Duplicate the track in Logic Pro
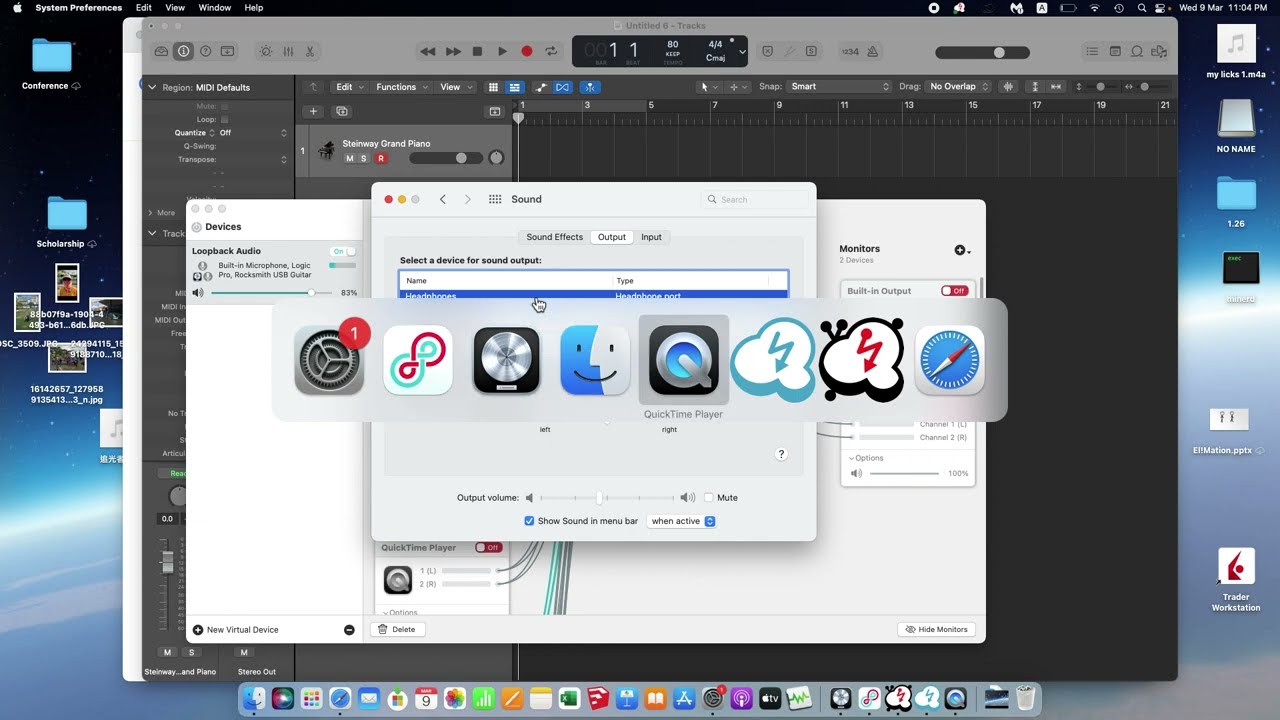Image resolution: width=1280 pixels, height=720 pixels. (x=342, y=111)
